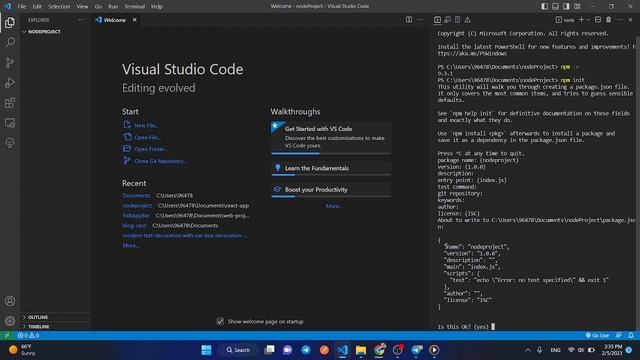
Task: Open the Manage gear icon
Action: (x=10, y=321)
